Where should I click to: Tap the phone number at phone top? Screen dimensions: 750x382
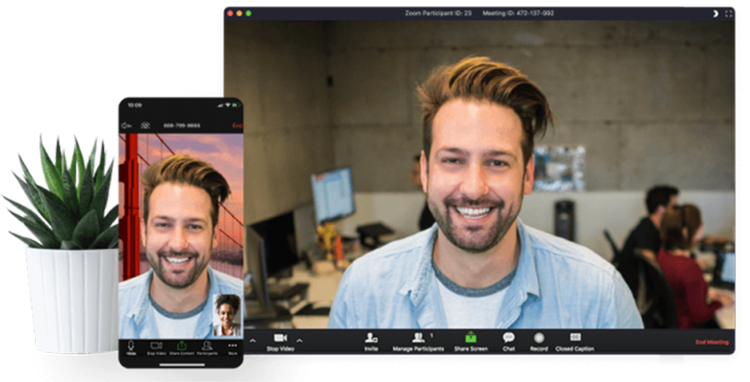[182, 126]
